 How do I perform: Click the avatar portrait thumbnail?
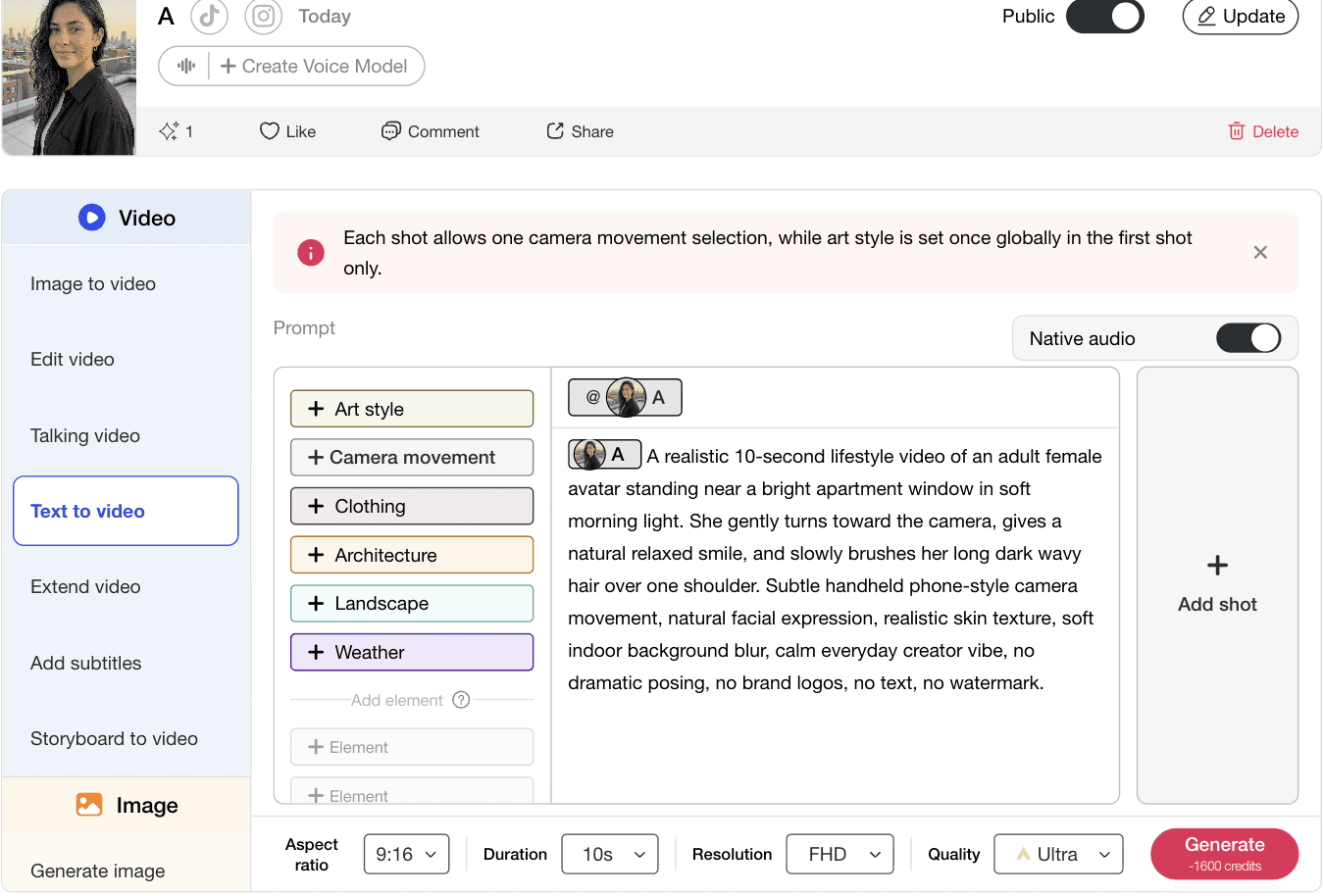click(69, 76)
